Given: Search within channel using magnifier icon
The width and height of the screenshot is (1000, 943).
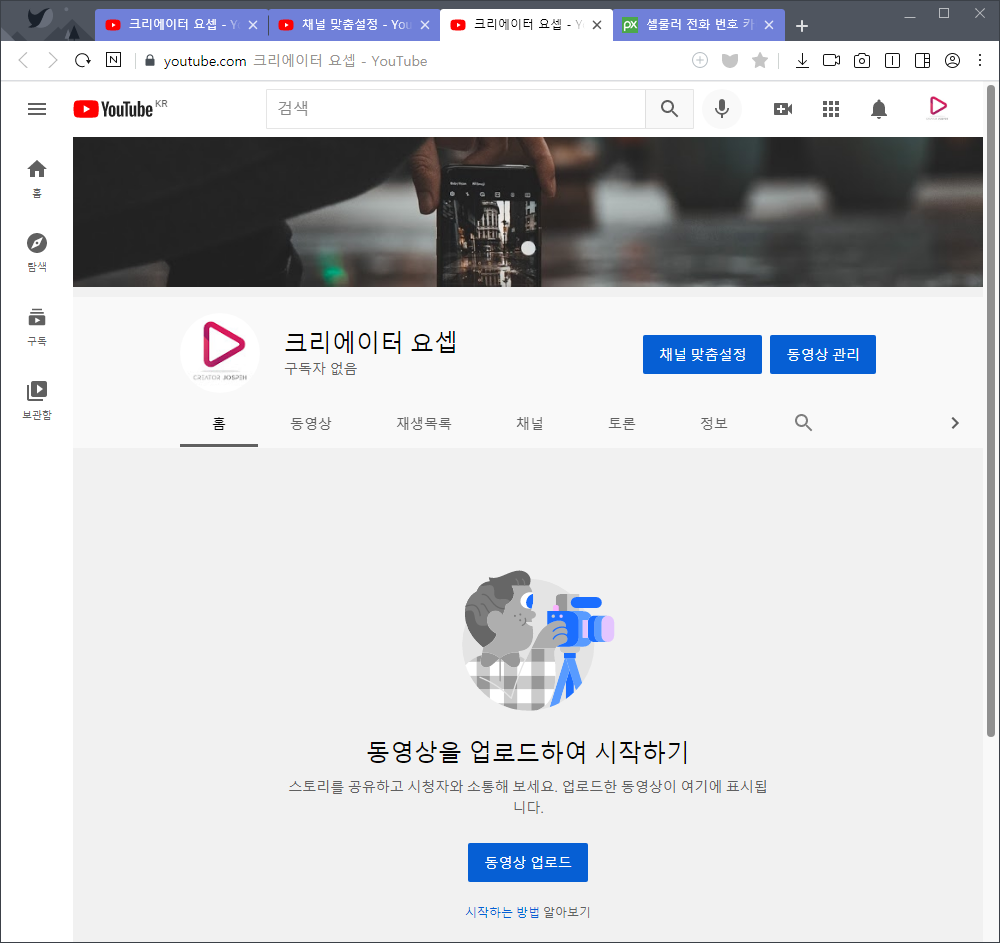Looking at the screenshot, I should click(x=803, y=422).
